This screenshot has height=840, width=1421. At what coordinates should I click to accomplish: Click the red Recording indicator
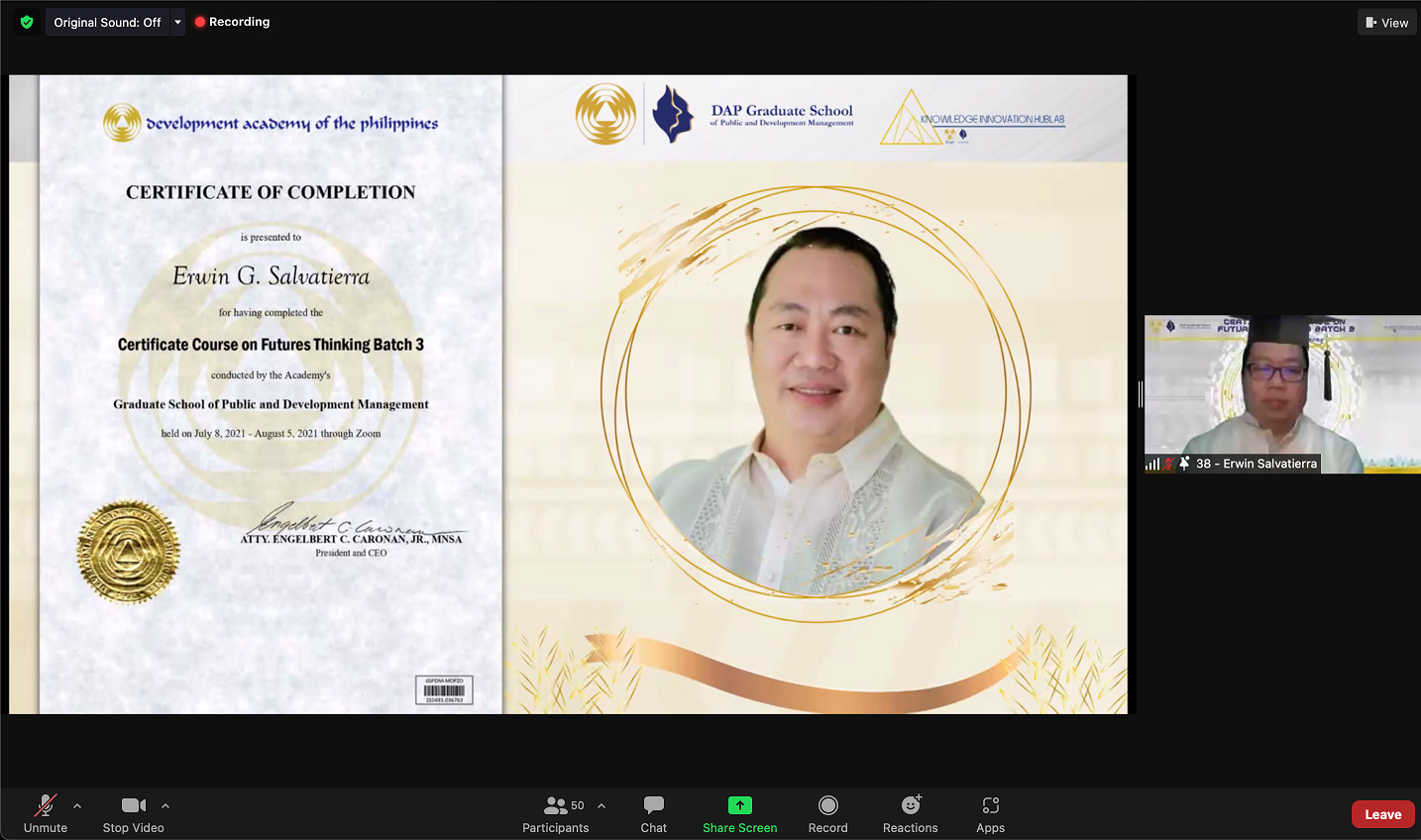point(233,22)
